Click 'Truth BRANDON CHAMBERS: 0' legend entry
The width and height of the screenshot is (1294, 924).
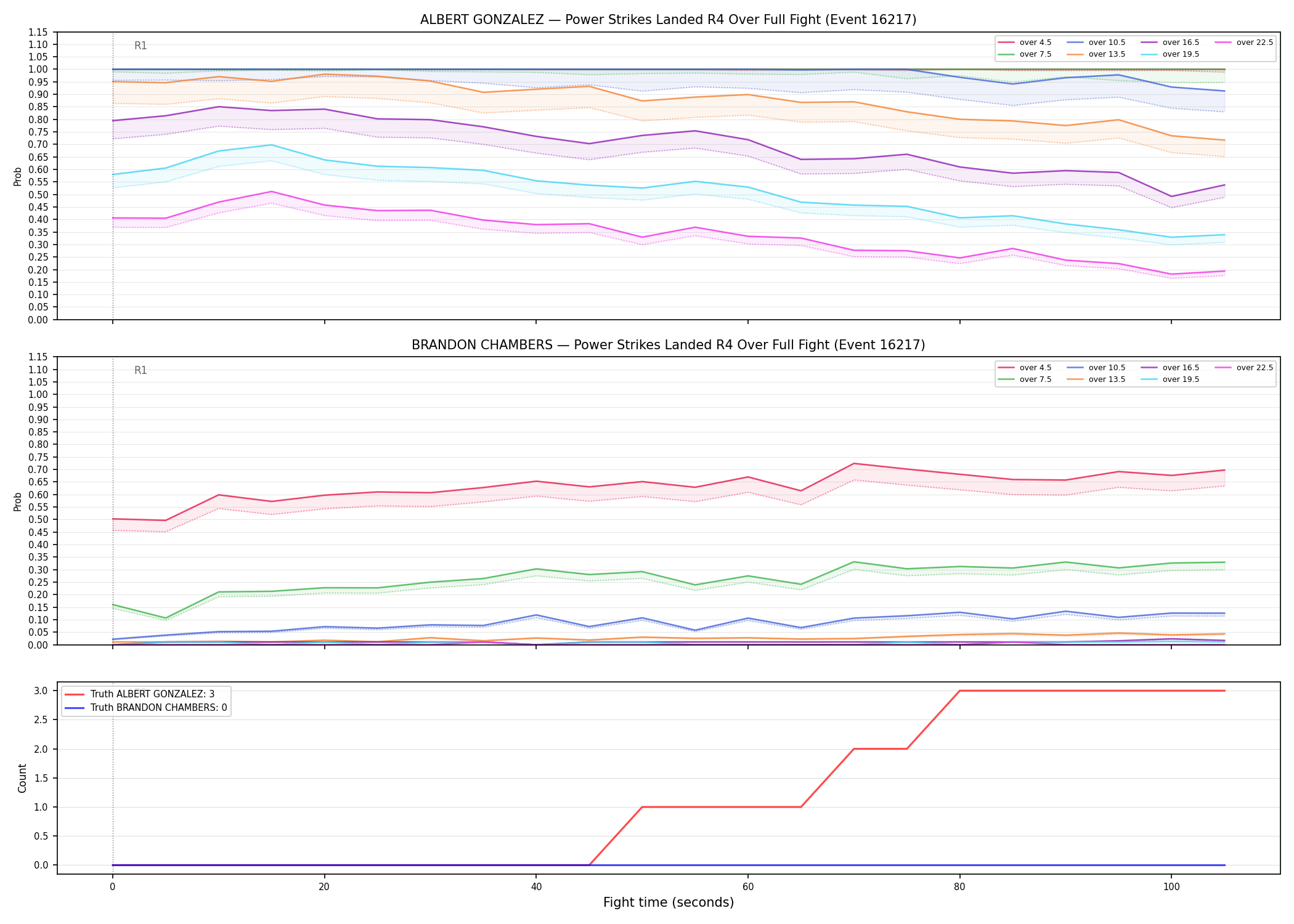(145, 708)
